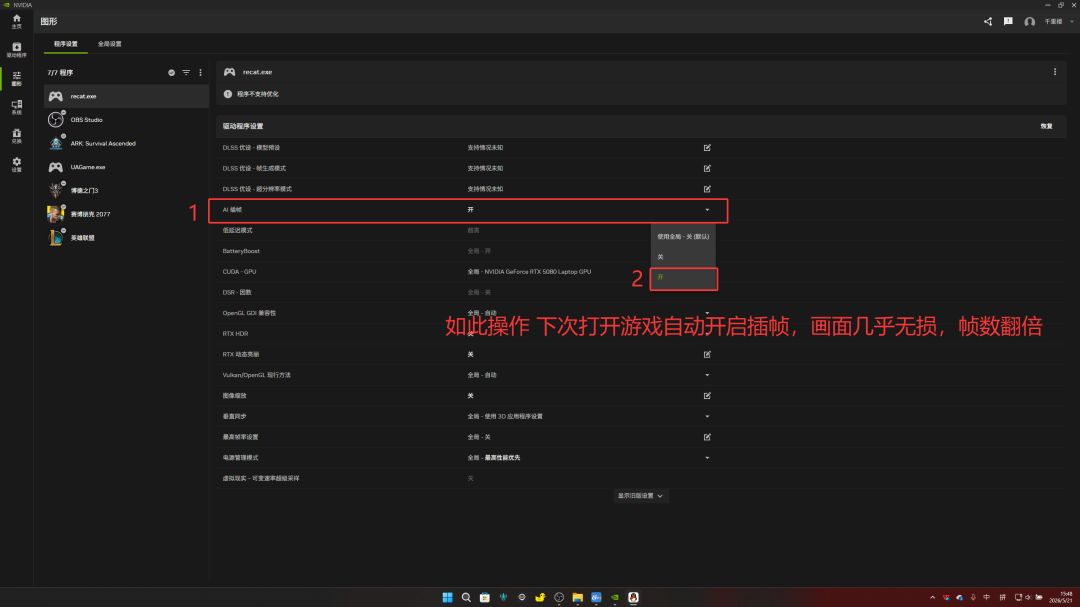Select recat.exe in program list
This screenshot has height=607, width=1080.
coord(127,96)
